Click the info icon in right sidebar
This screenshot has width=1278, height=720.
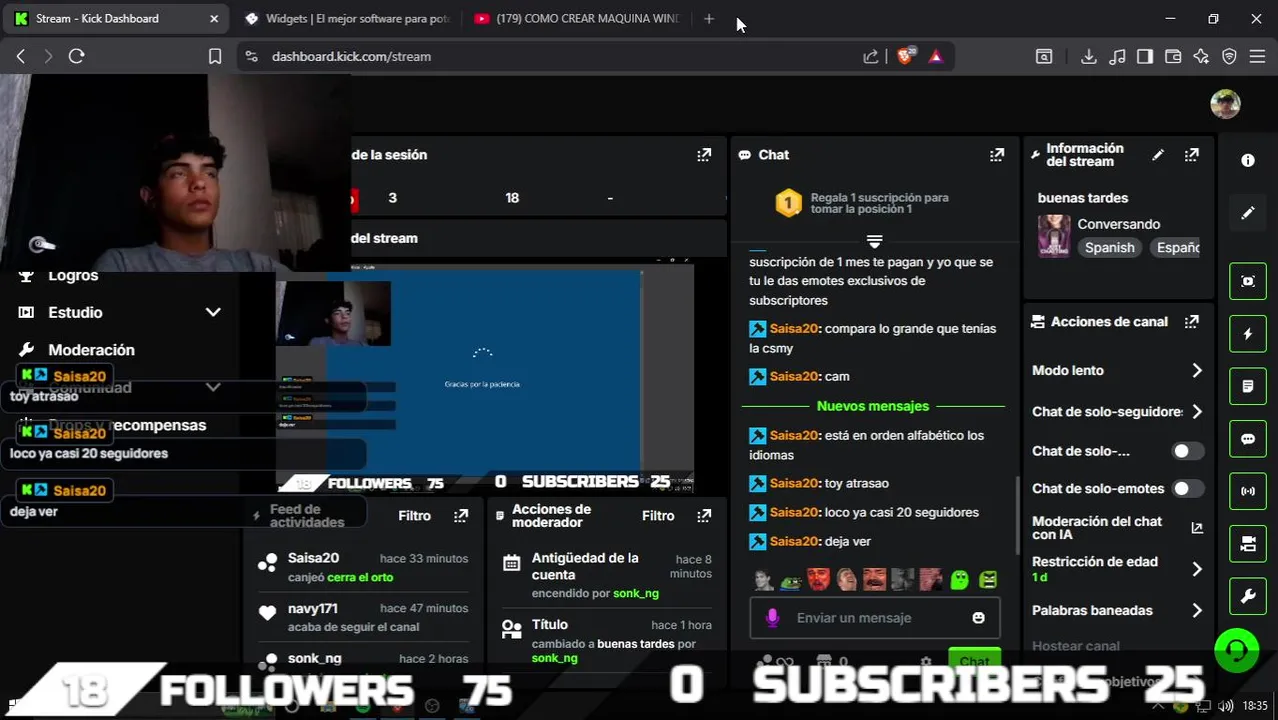pyautogui.click(x=1248, y=160)
